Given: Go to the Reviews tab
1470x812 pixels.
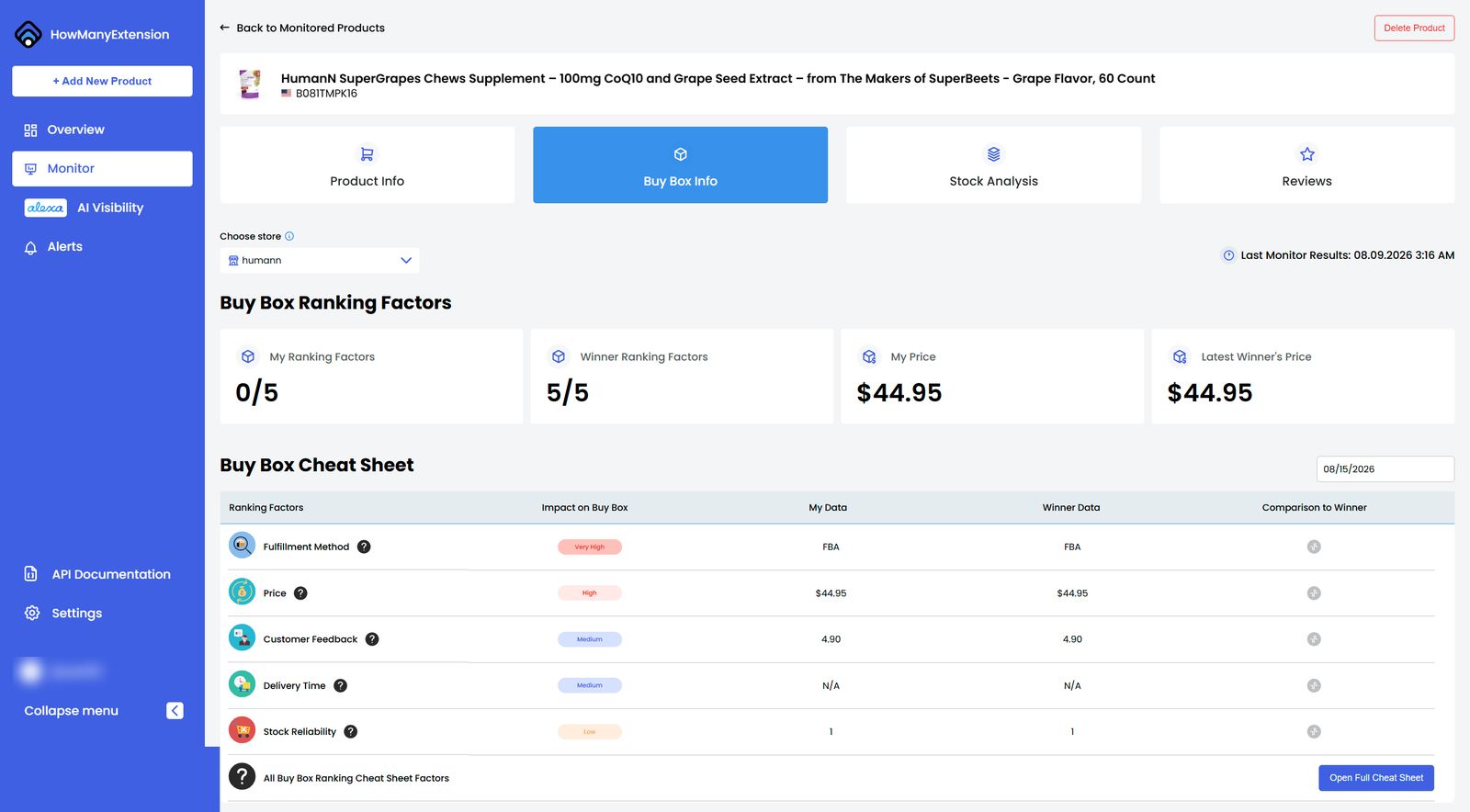Looking at the screenshot, I should point(1306,165).
